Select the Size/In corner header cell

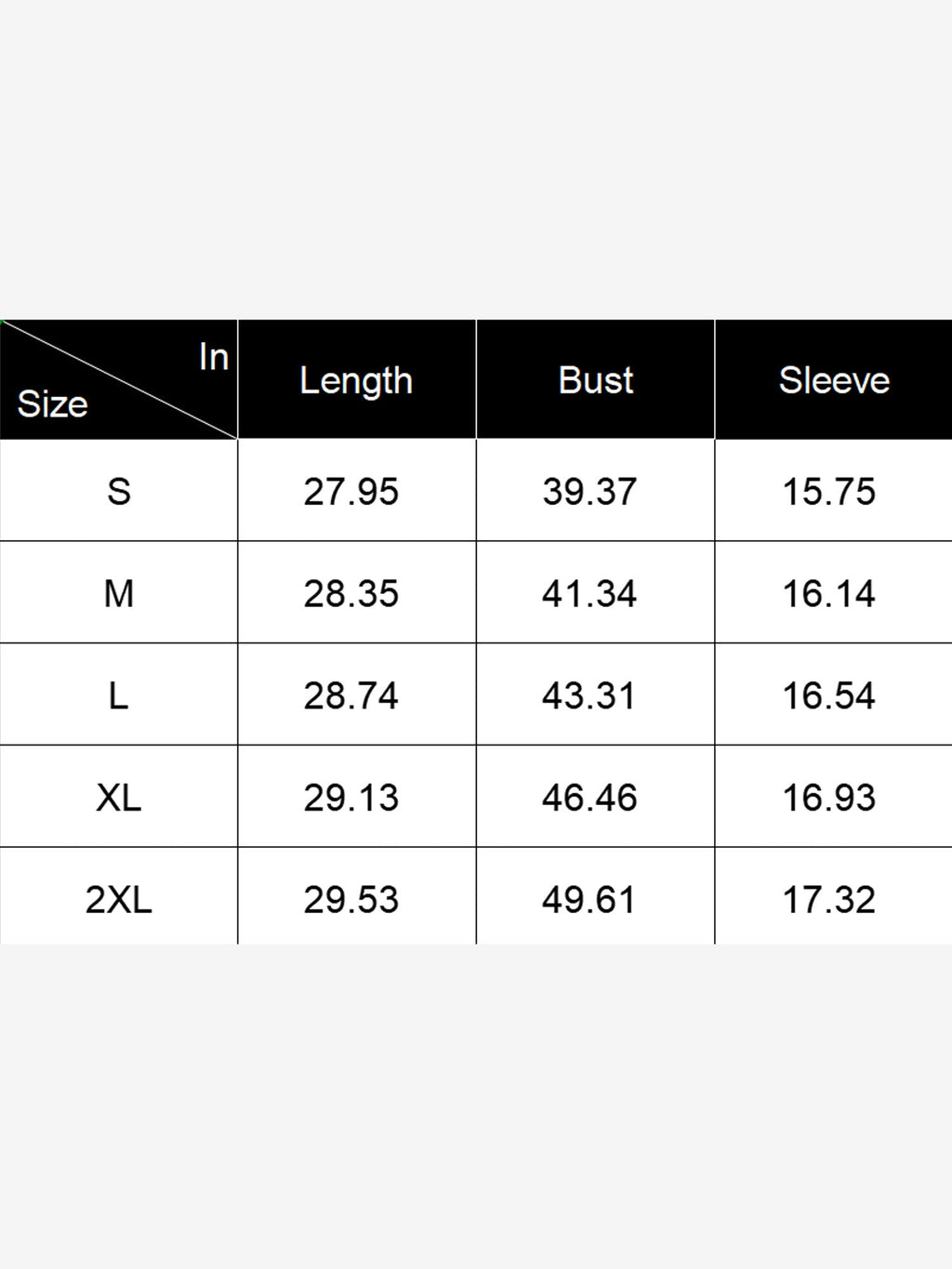(118, 379)
